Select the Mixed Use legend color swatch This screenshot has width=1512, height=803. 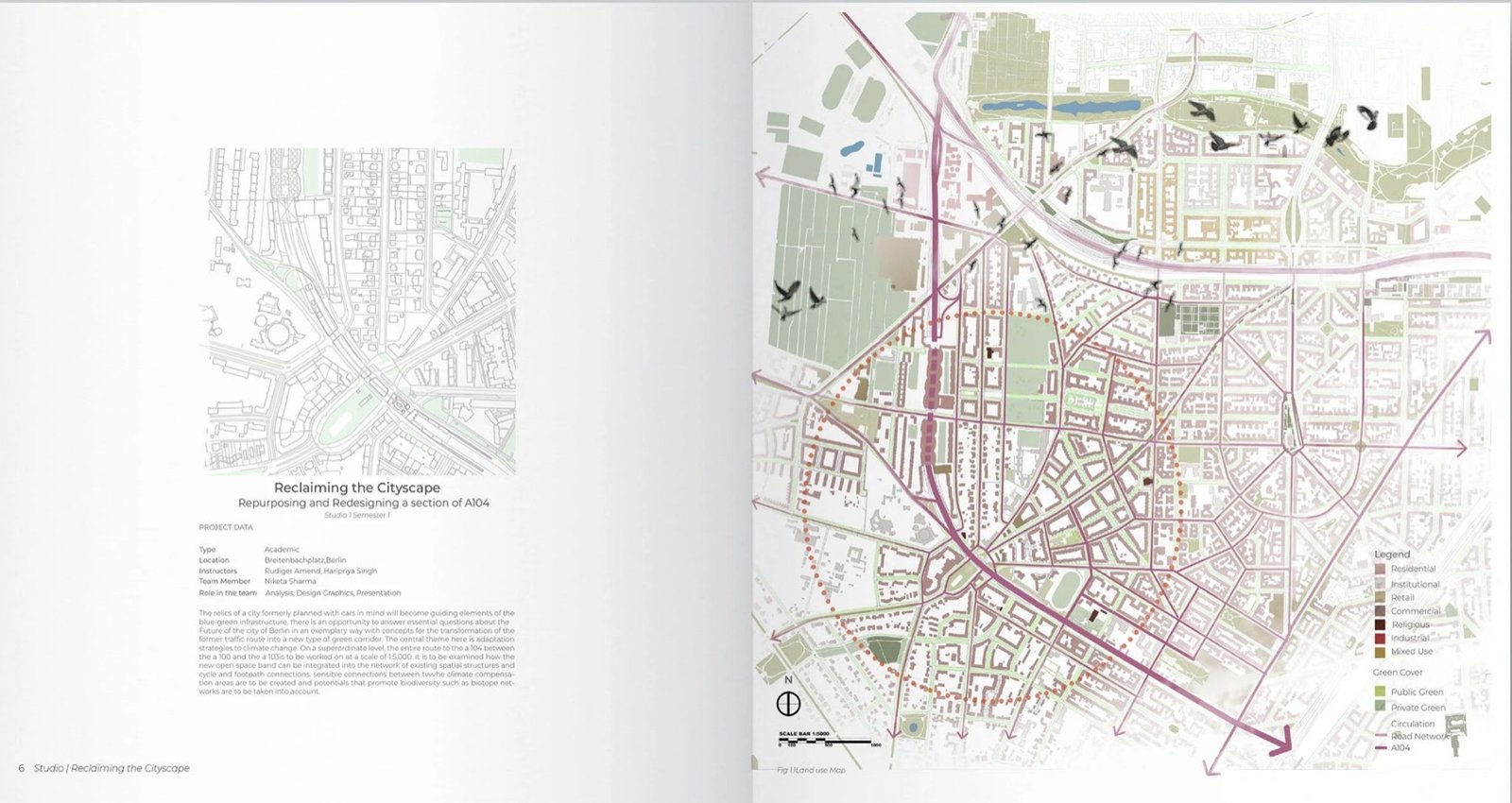(1381, 651)
